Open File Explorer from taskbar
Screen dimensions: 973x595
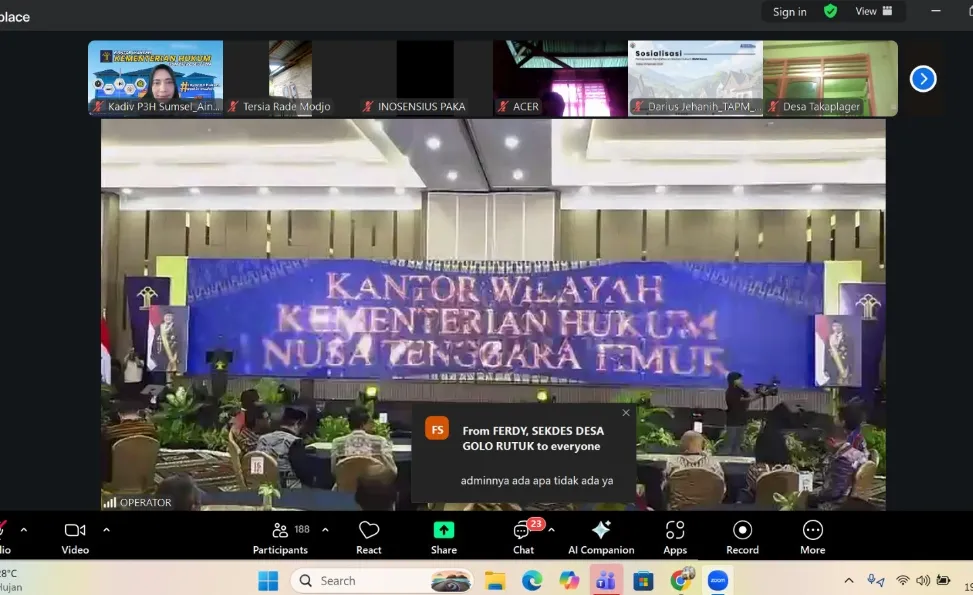coord(495,581)
